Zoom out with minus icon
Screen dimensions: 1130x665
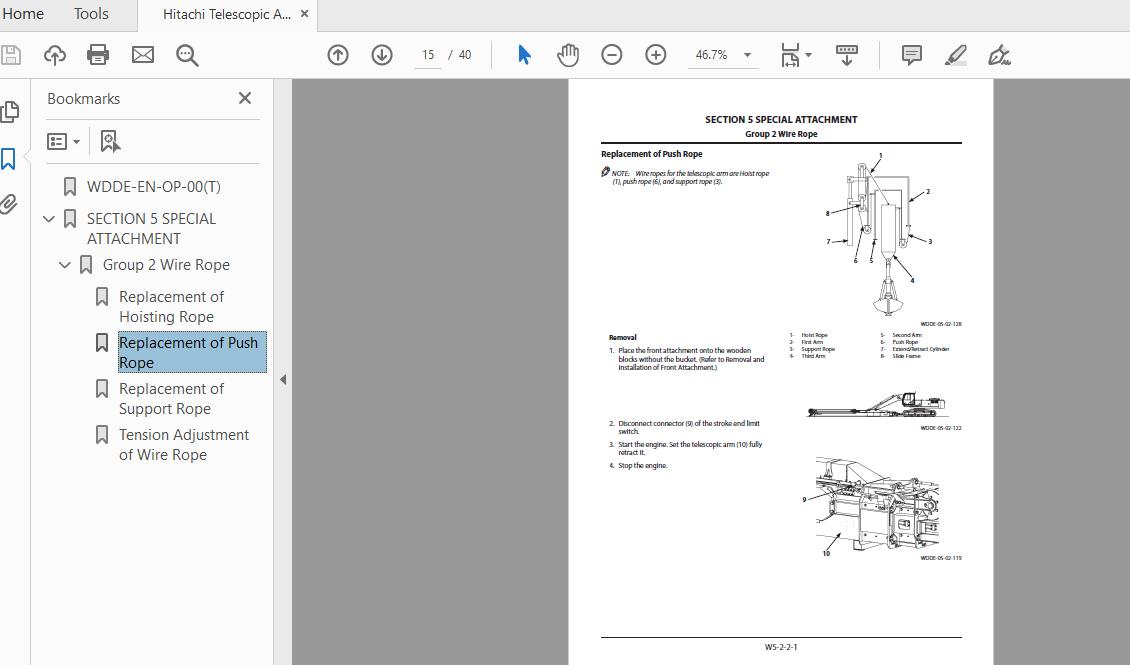[x=612, y=55]
